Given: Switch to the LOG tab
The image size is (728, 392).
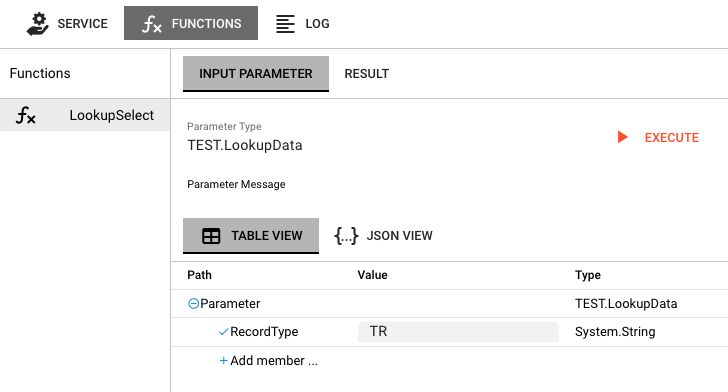Looking at the screenshot, I should (x=303, y=23).
